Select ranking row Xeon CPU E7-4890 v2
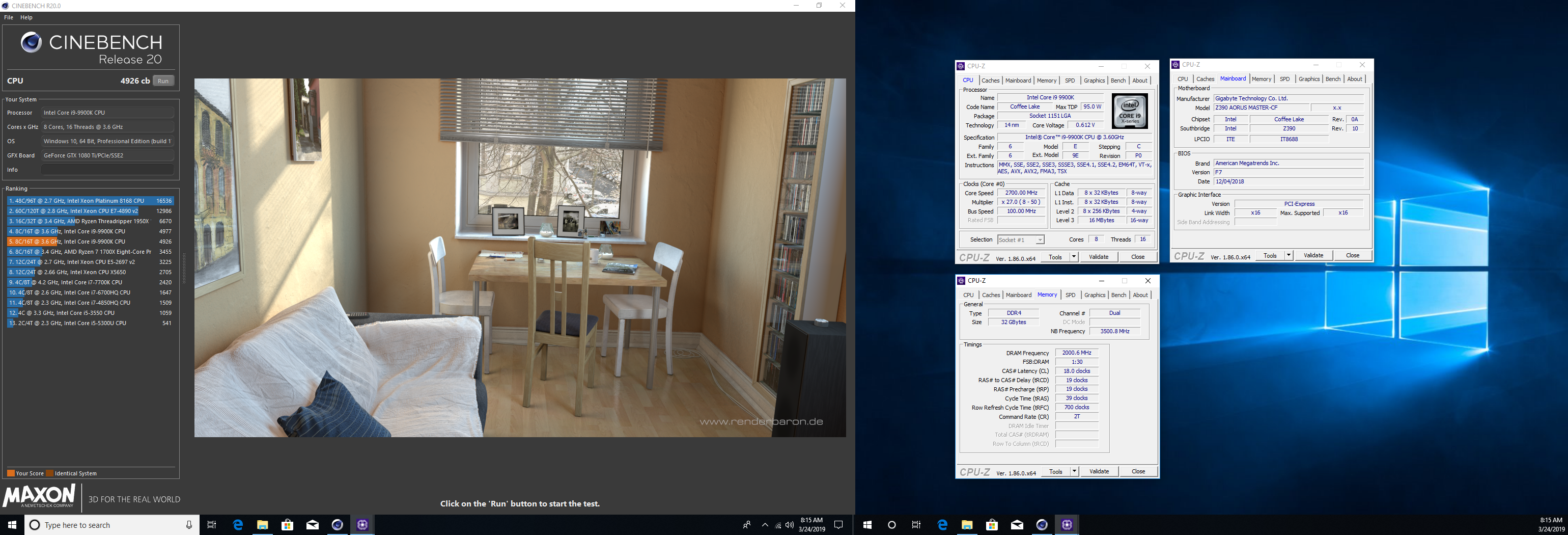Viewport: 1568px width, 535px height. pyautogui.click(x=90, y=211)
